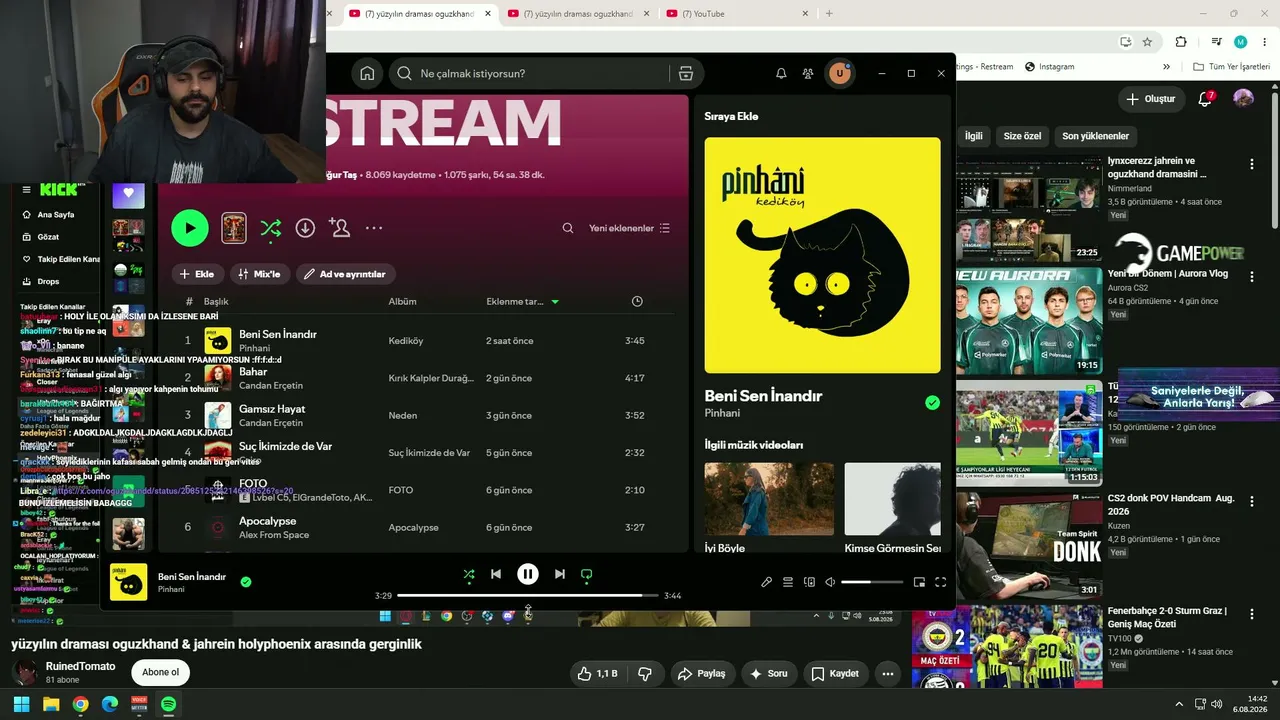Download the Spotify playlist
The image size is (1280, 720).
click(305, 228)
